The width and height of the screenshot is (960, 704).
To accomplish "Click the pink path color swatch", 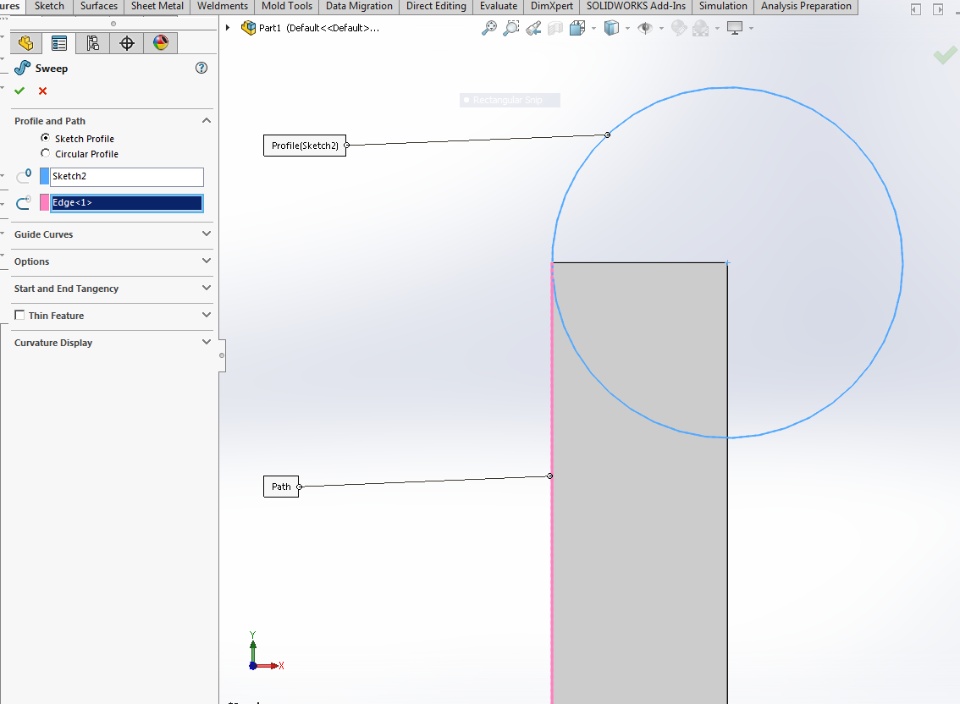I will 44,203.
